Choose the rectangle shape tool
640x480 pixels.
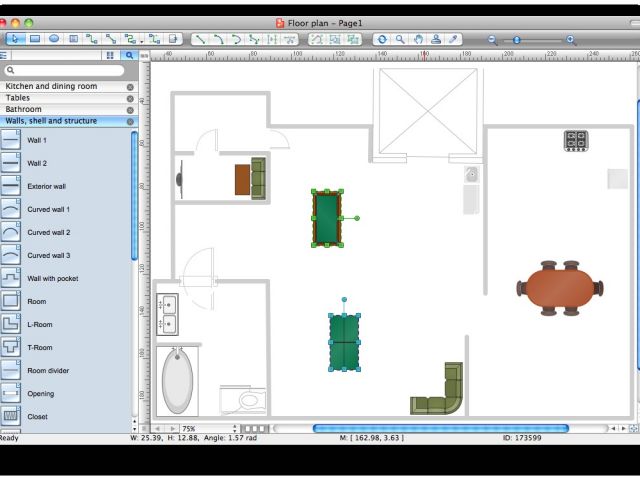[34, 39]
